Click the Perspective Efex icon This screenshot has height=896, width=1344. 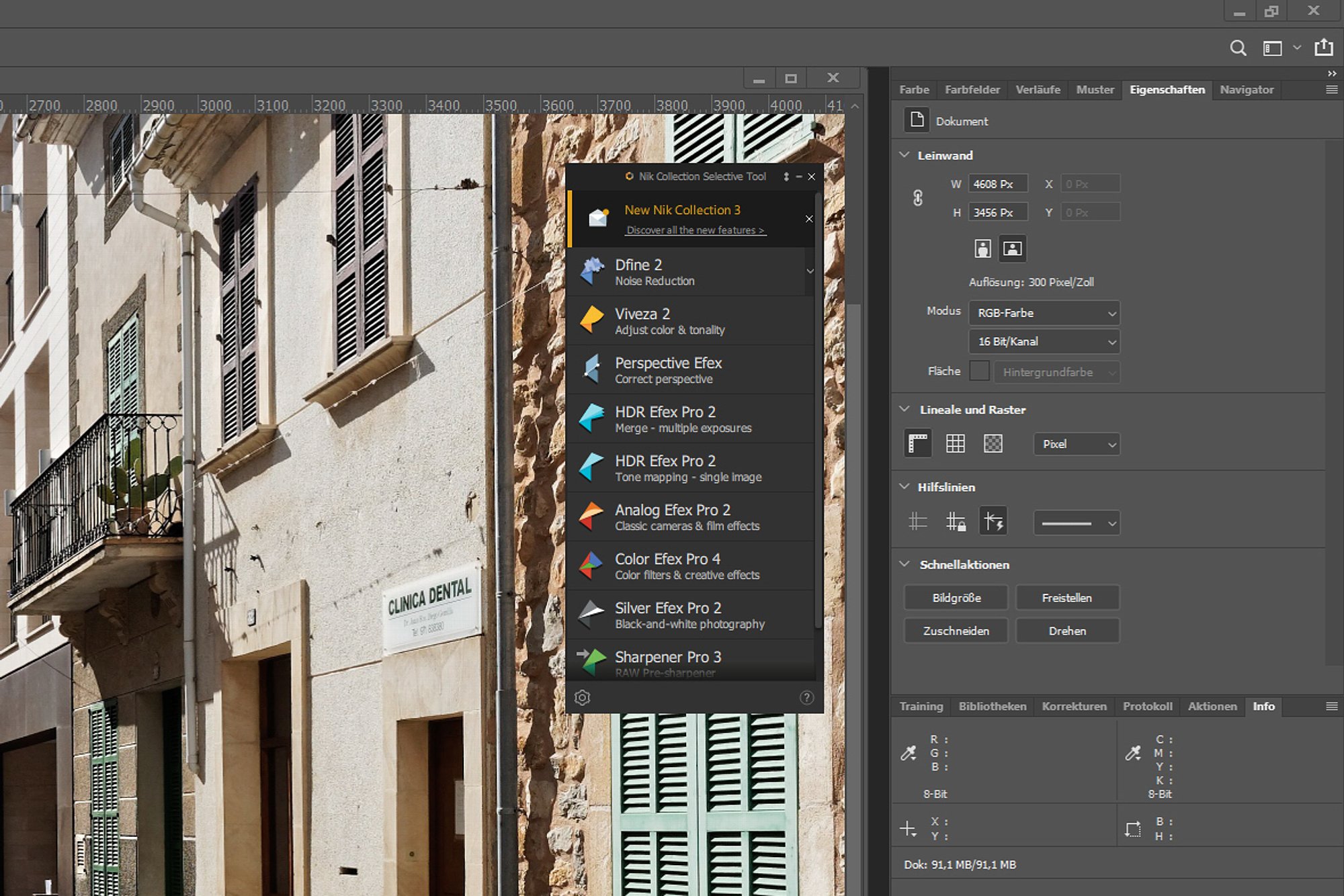pyautogui.click(x=591, y=369)
